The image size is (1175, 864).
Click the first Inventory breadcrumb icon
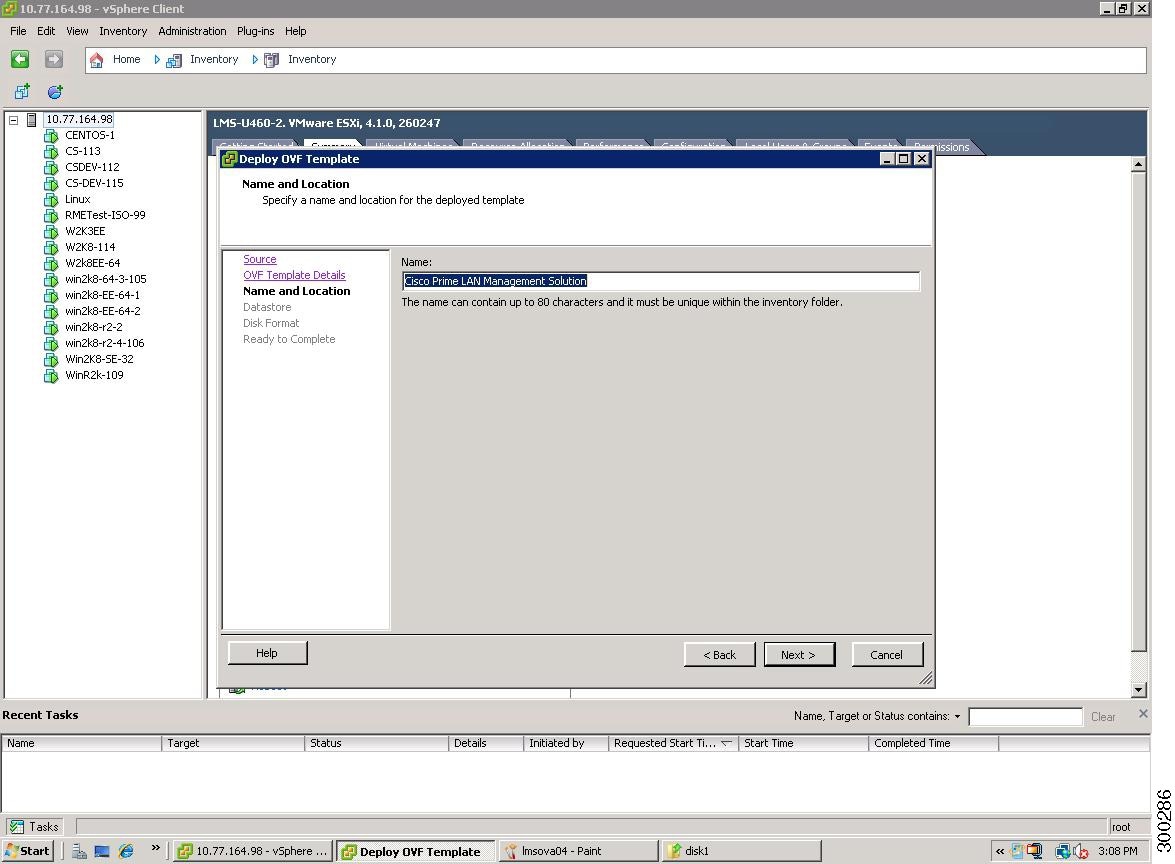pos(174,60)
